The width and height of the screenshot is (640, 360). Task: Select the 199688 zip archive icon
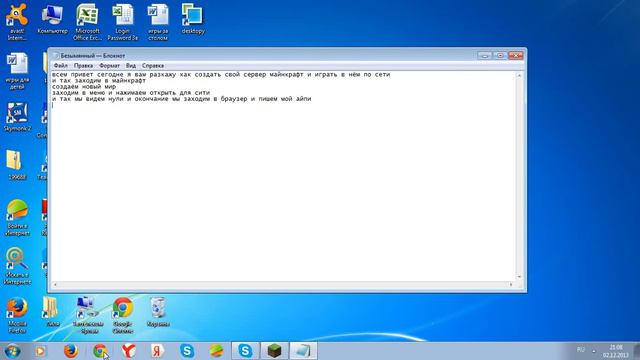[x=17, y=165]
